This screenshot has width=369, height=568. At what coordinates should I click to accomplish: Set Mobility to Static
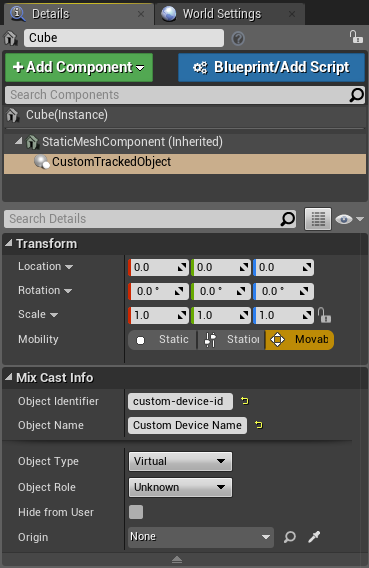163,340
